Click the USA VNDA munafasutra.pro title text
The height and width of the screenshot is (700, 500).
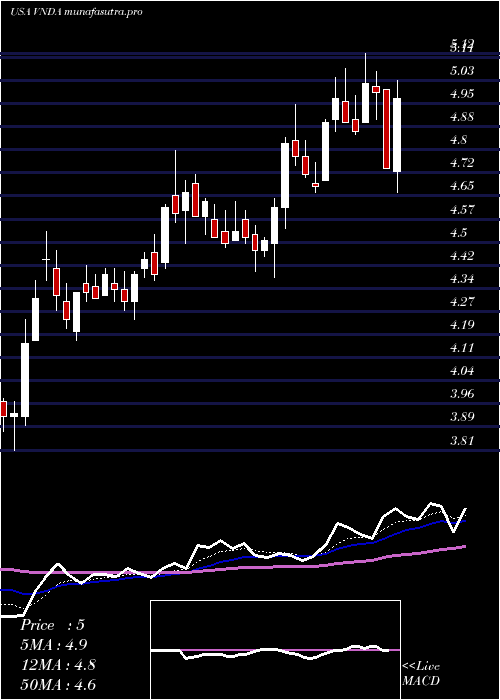[76, 12]
